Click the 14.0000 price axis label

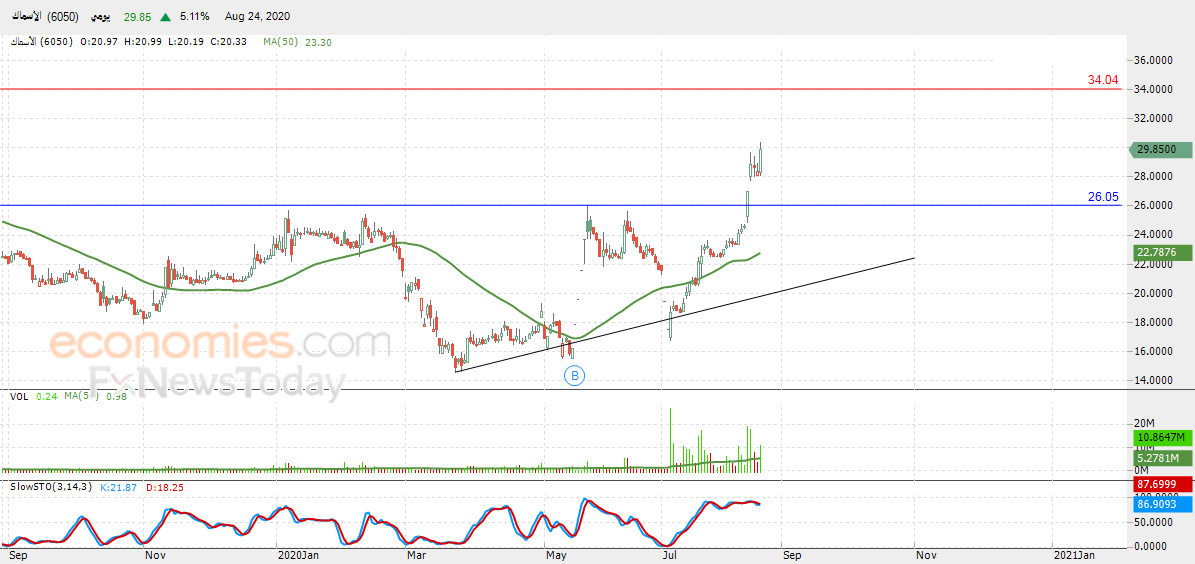tap(1153, 380)
